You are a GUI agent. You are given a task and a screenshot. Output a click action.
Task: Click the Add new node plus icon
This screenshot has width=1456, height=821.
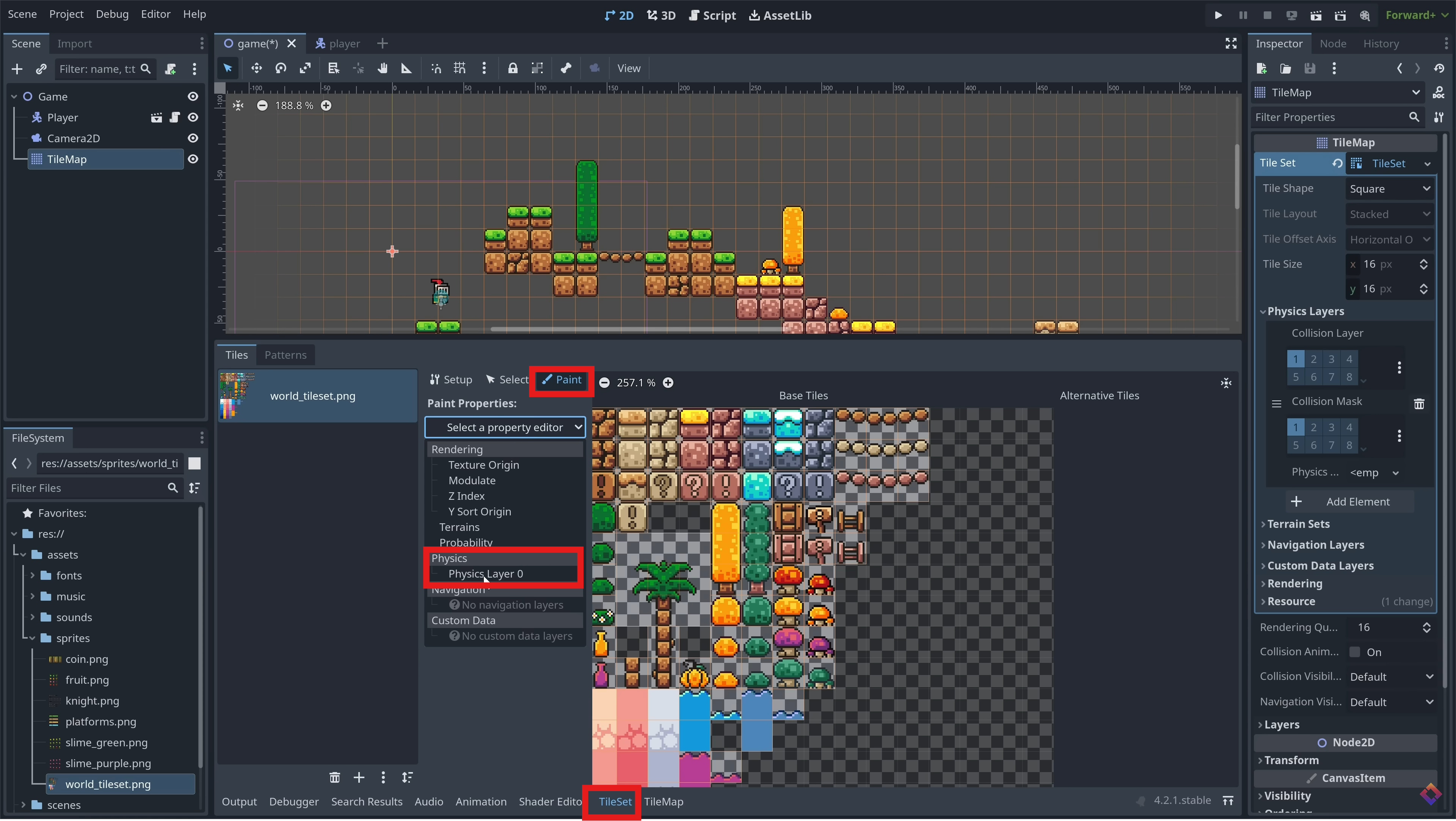[x=17, y=69]
